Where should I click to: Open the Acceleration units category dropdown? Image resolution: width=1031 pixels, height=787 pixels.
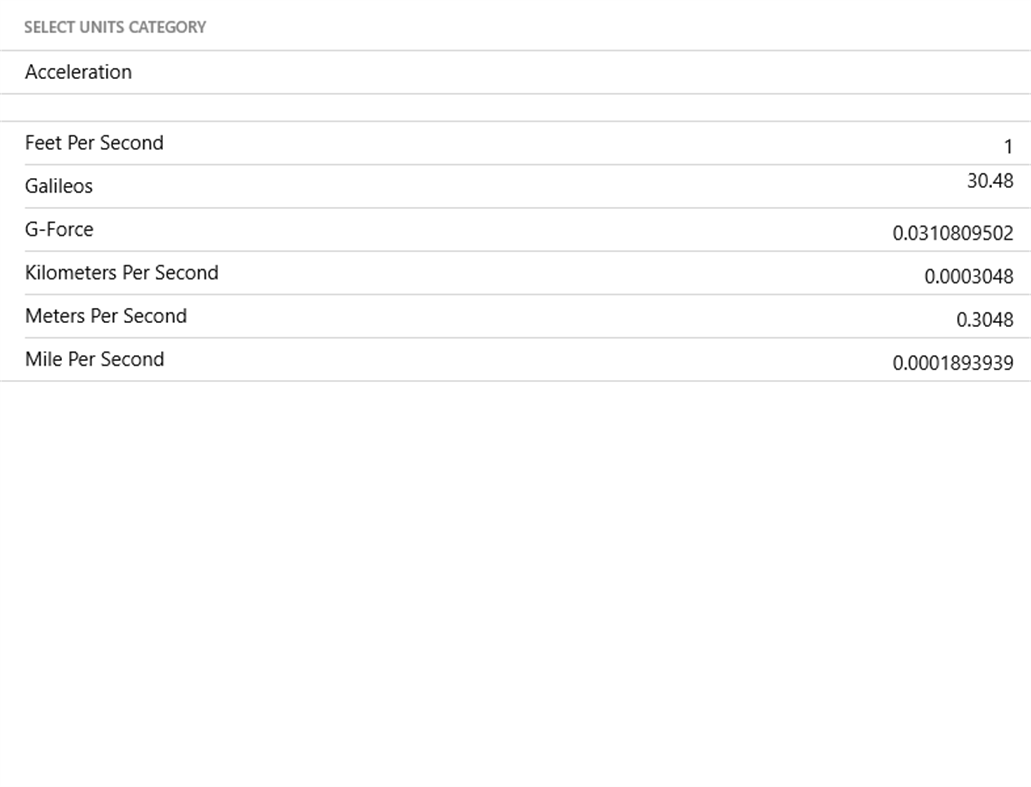point(515,71)
